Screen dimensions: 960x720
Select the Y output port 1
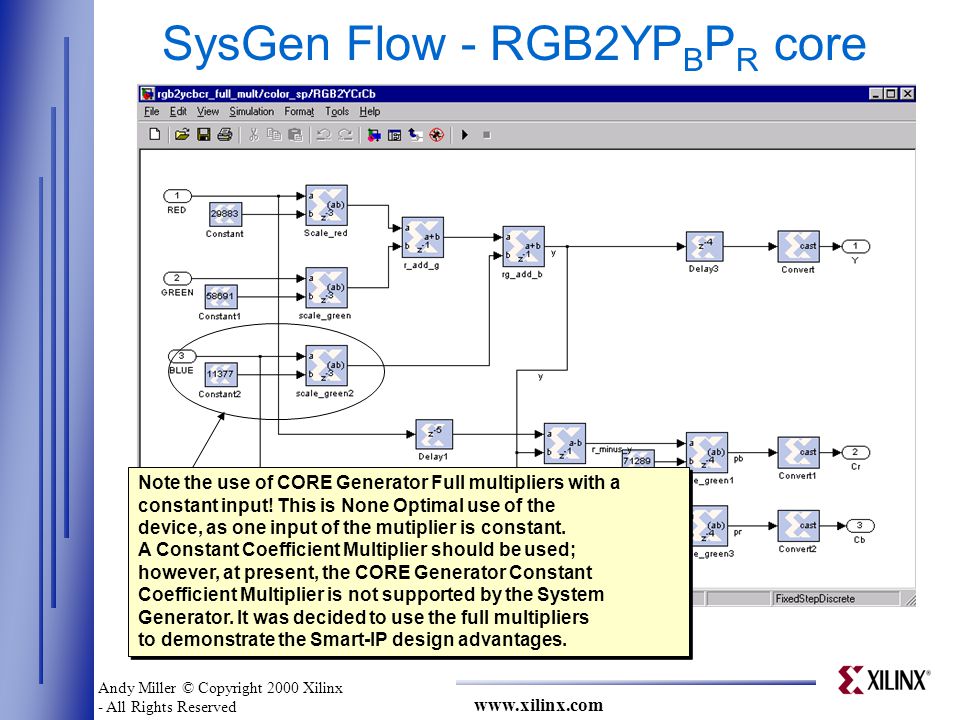856,247
